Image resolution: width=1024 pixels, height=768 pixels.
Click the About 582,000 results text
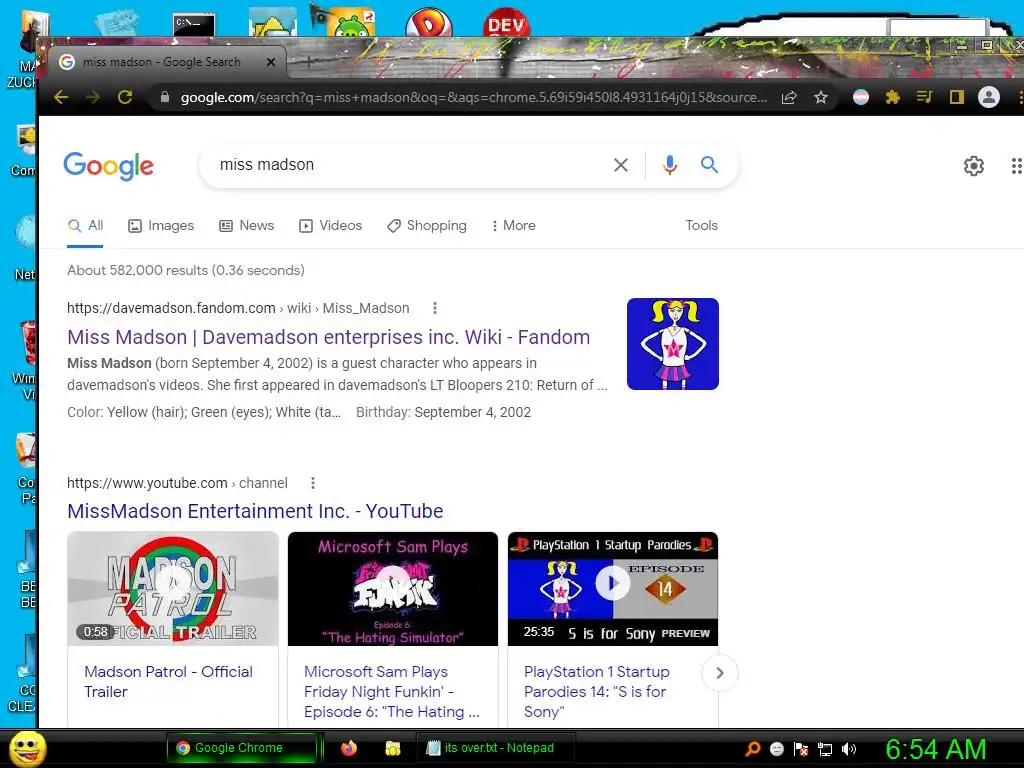[x=185, y=270]
